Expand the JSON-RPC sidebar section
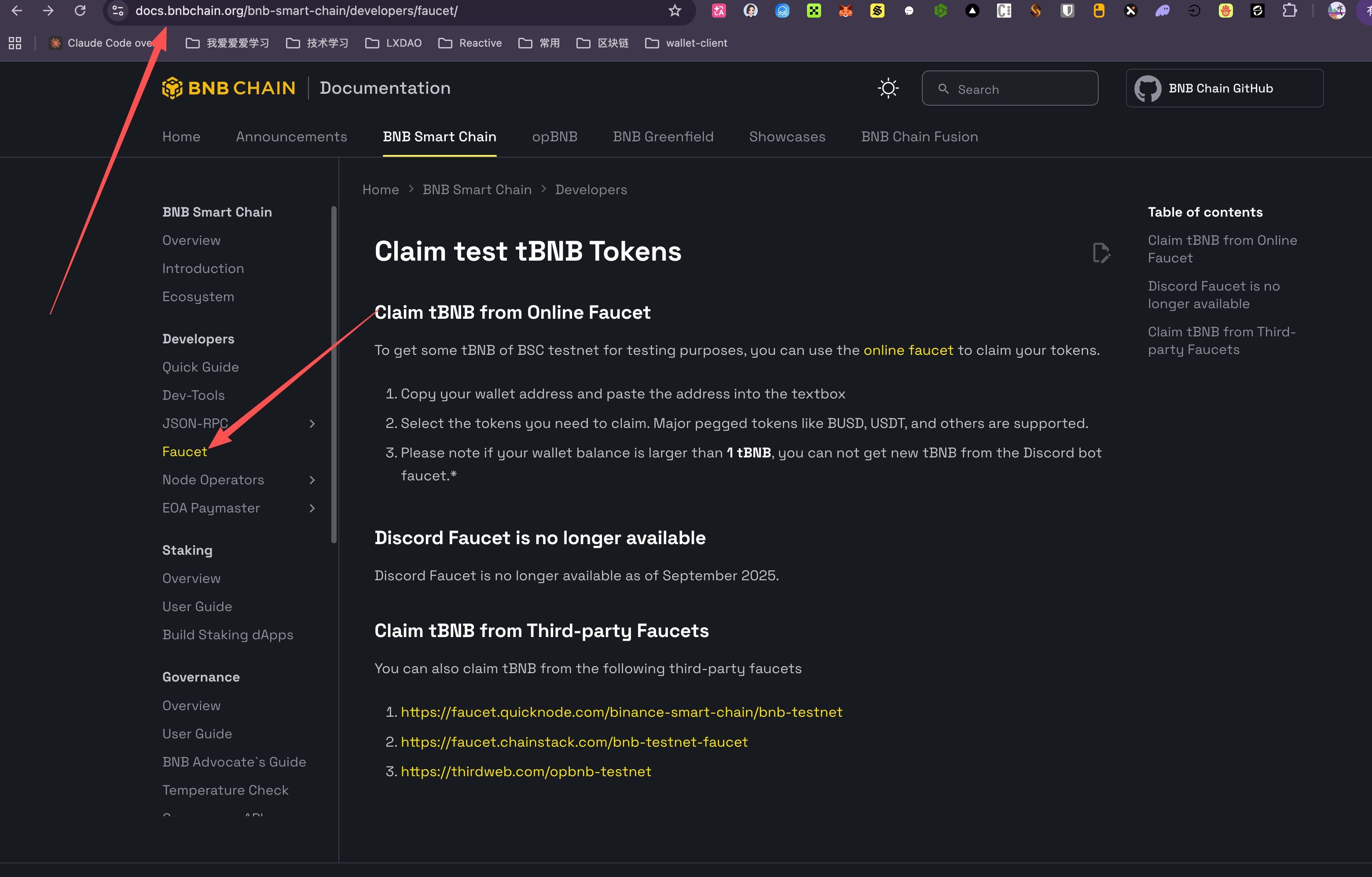 pos(312,424)
